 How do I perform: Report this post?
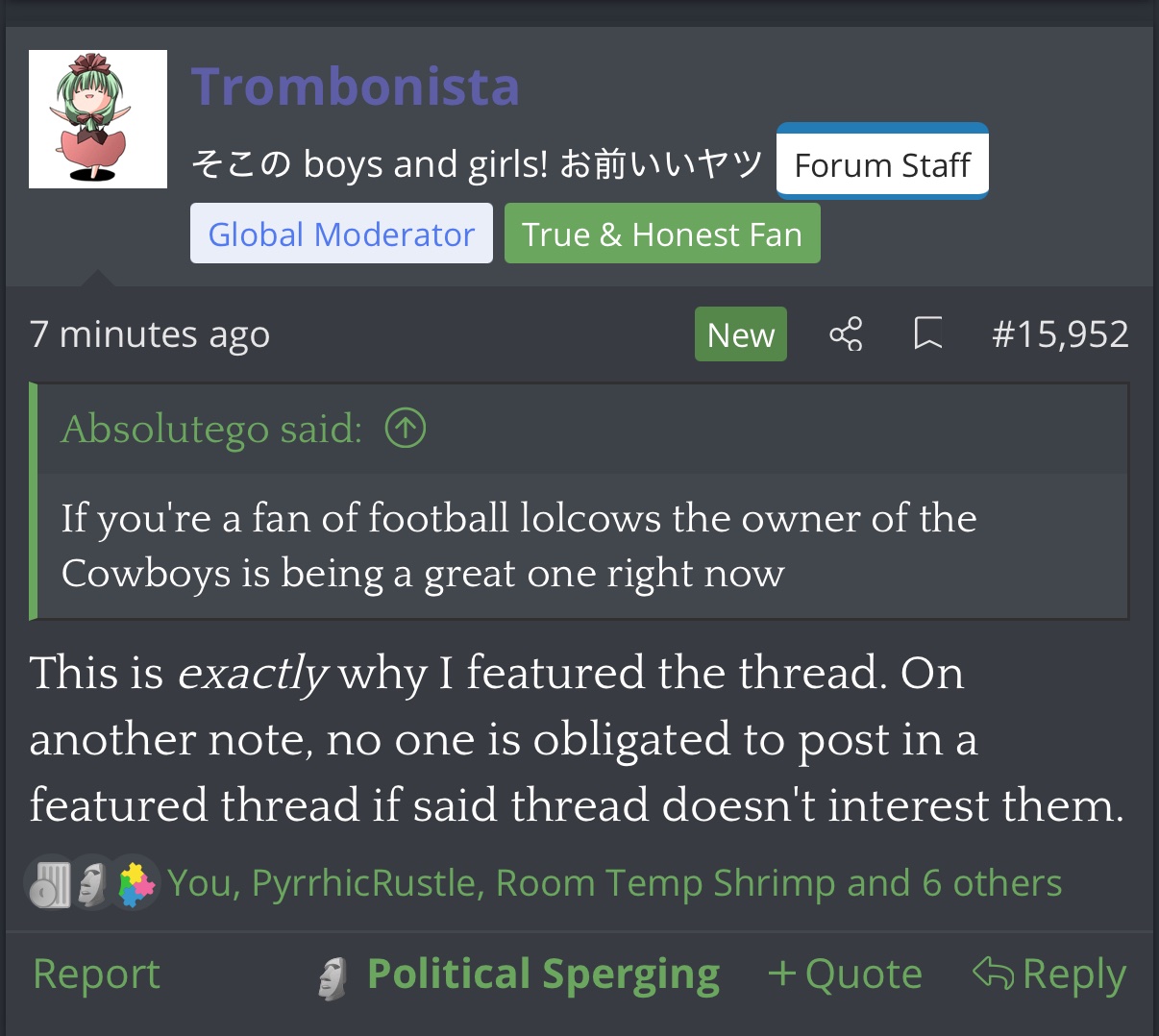coord(96,974)
